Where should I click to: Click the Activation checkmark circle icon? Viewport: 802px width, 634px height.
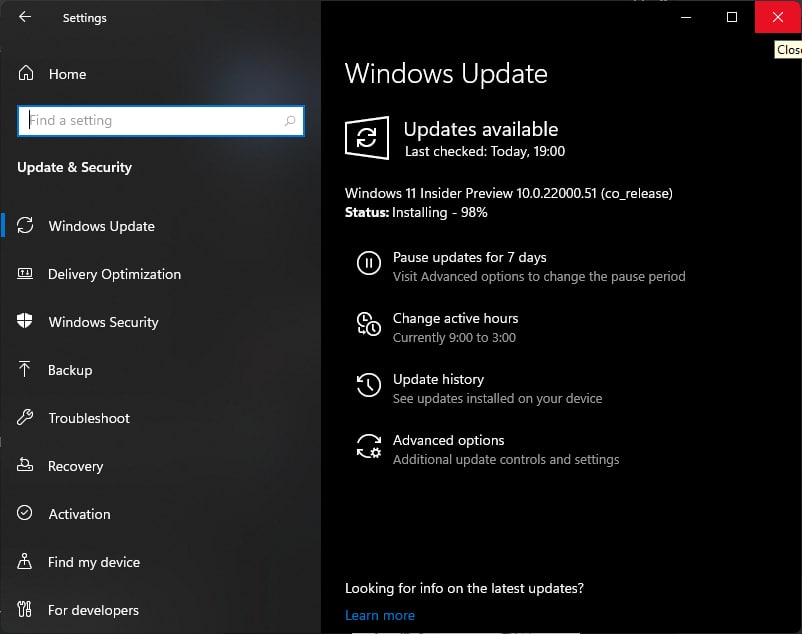25,513
